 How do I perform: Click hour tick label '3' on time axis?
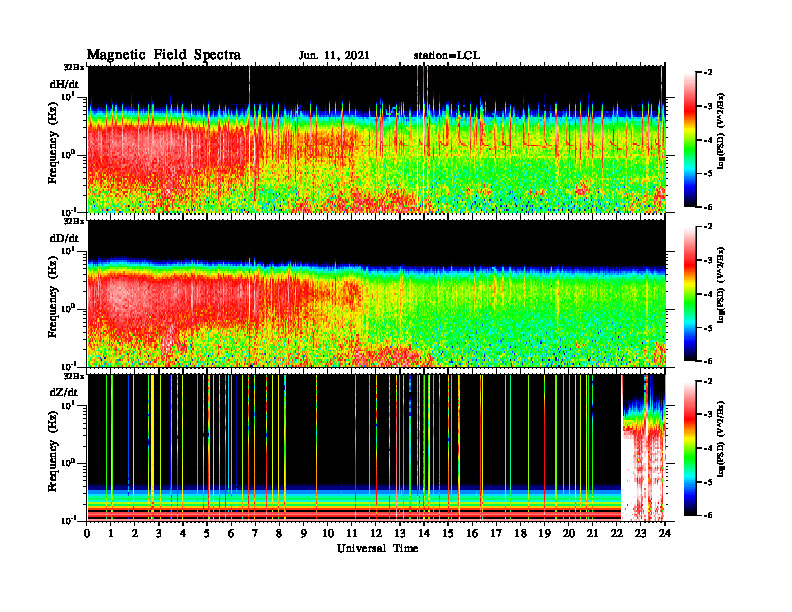click(x=159, y=533)
